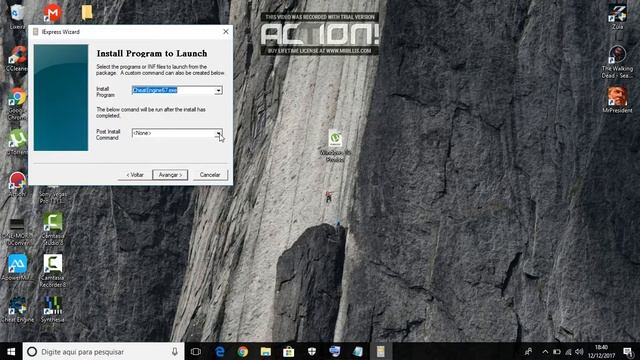Open File Explorer from taskbar
Screen dimensions: 640x360
click(266, 351)
